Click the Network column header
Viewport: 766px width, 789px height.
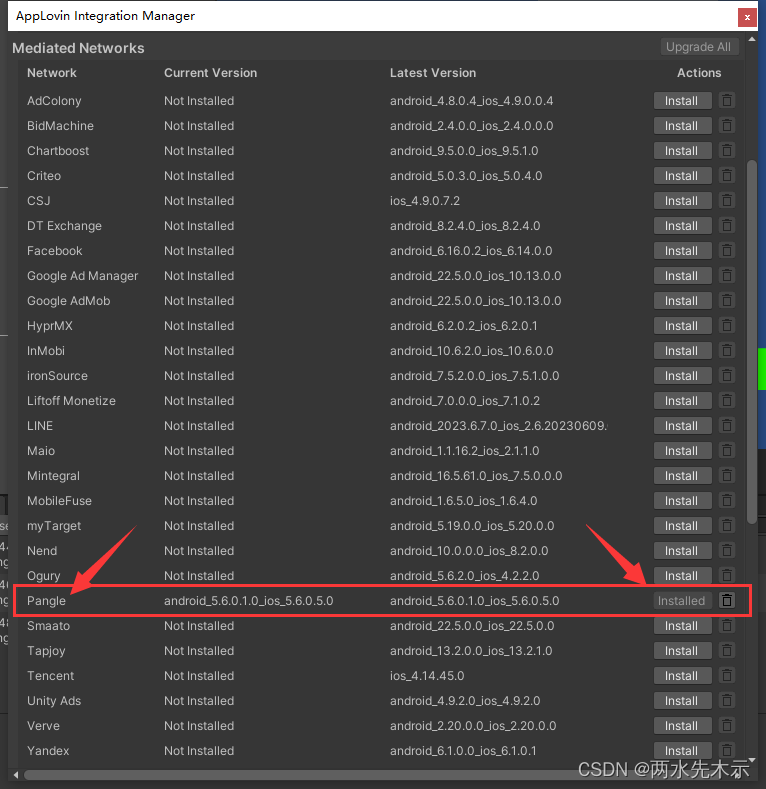[52, 73]
